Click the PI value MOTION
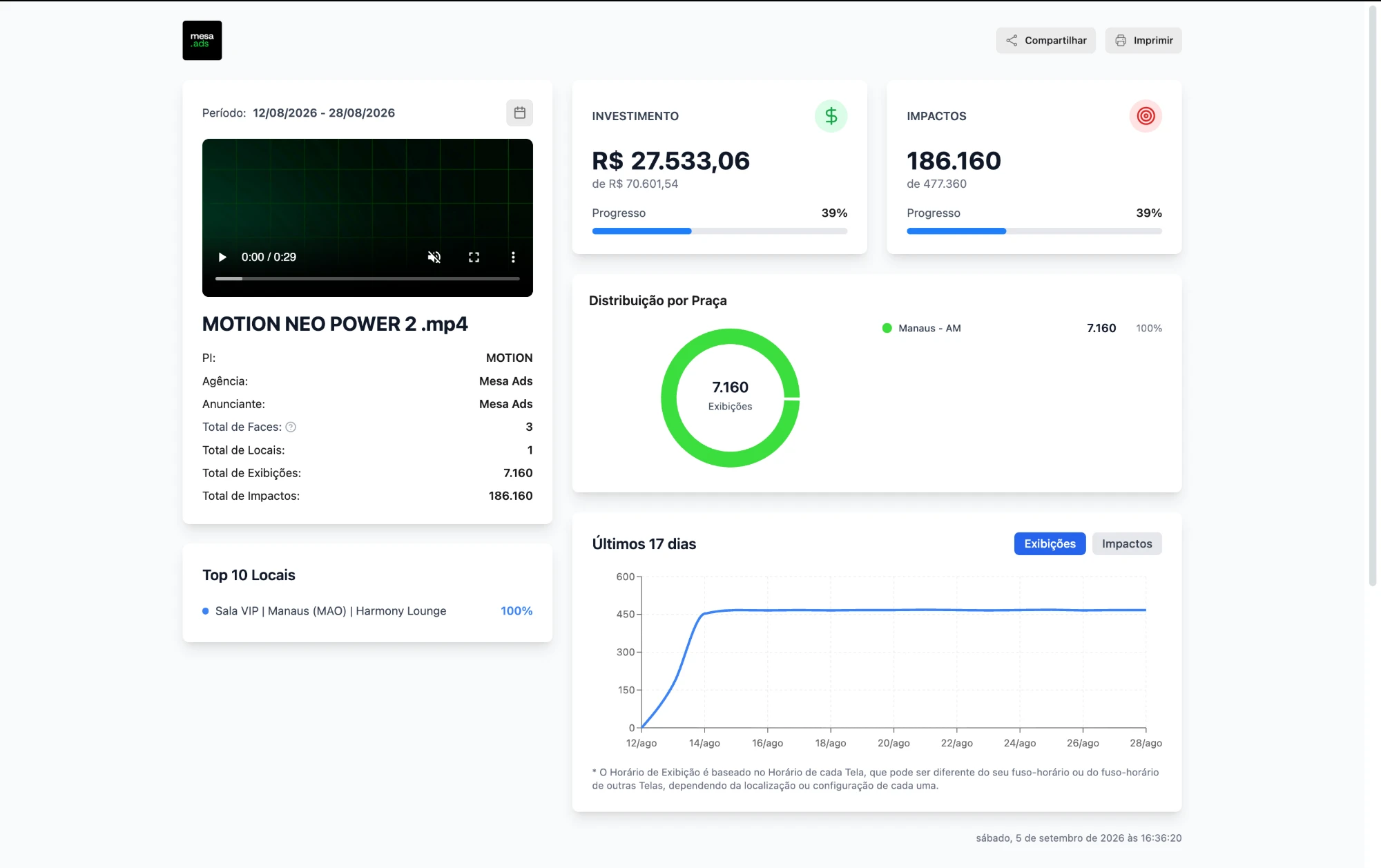 509,358
